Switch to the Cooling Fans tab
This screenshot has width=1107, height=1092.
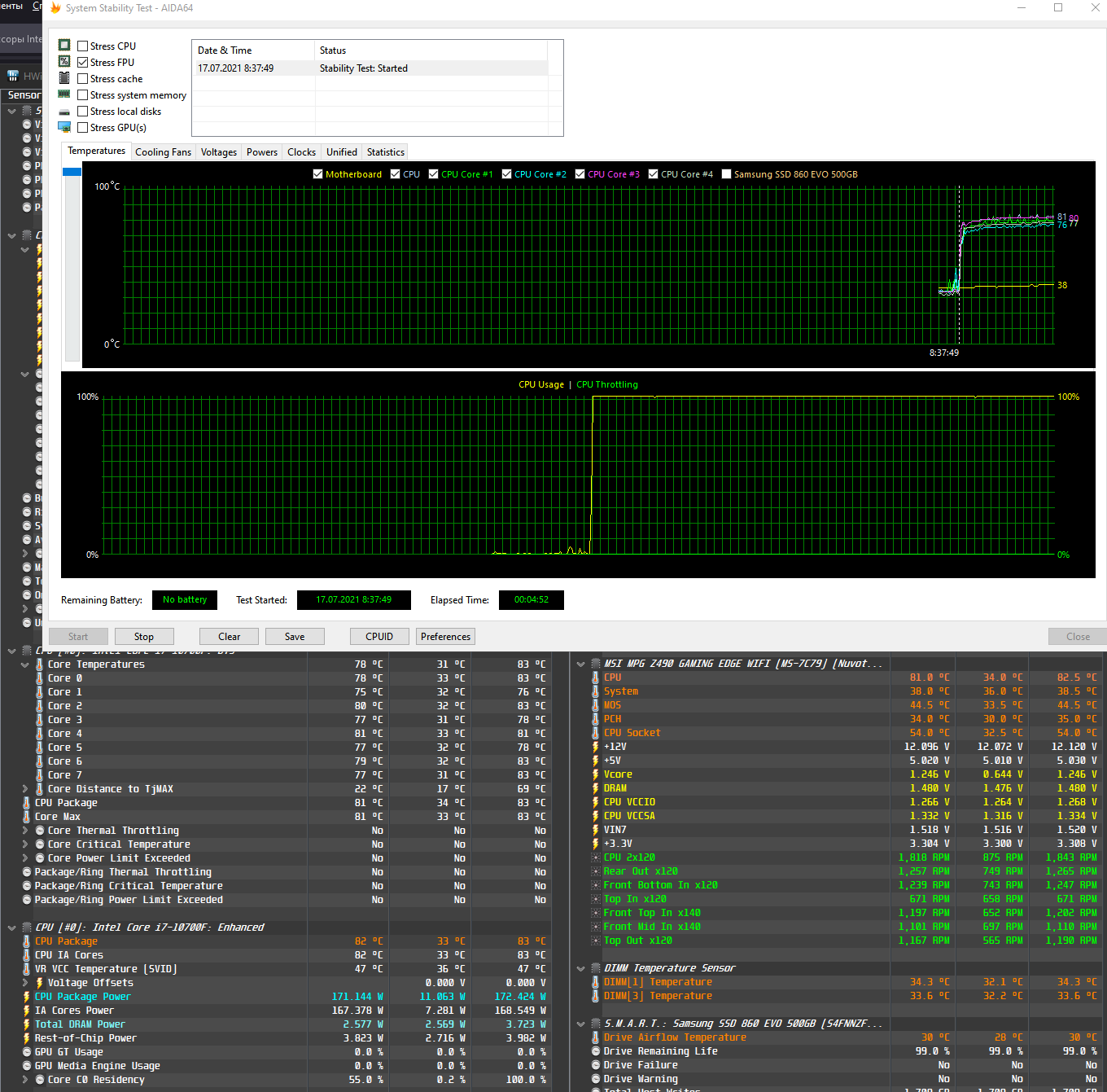tap(163, 152)
